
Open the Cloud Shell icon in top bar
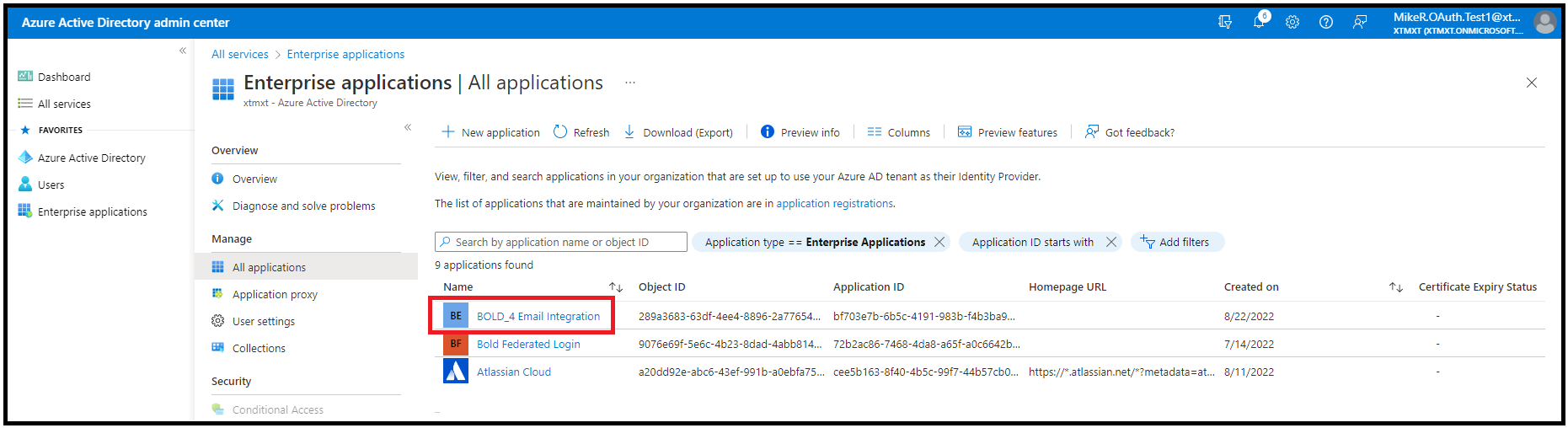1225,23
